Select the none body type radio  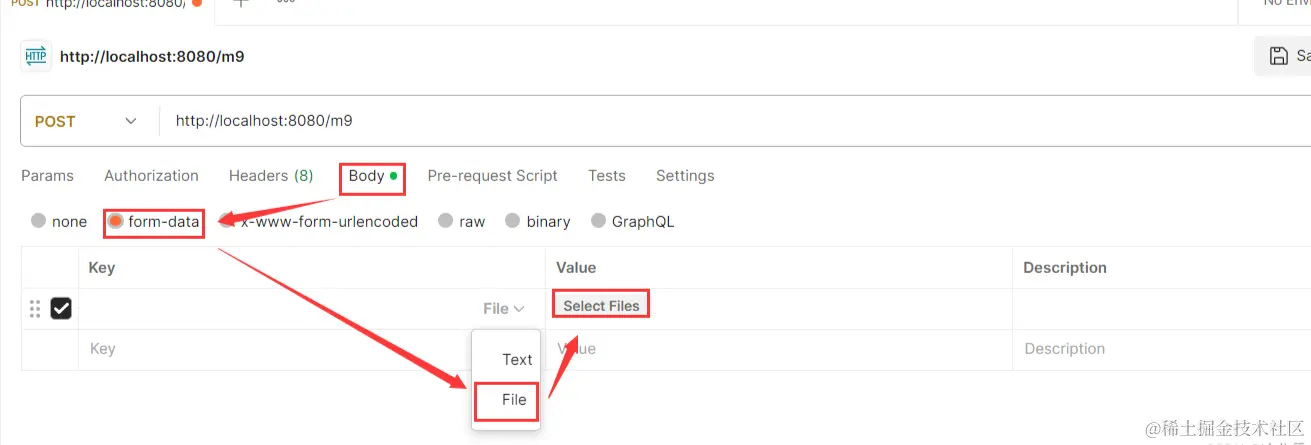39,221
